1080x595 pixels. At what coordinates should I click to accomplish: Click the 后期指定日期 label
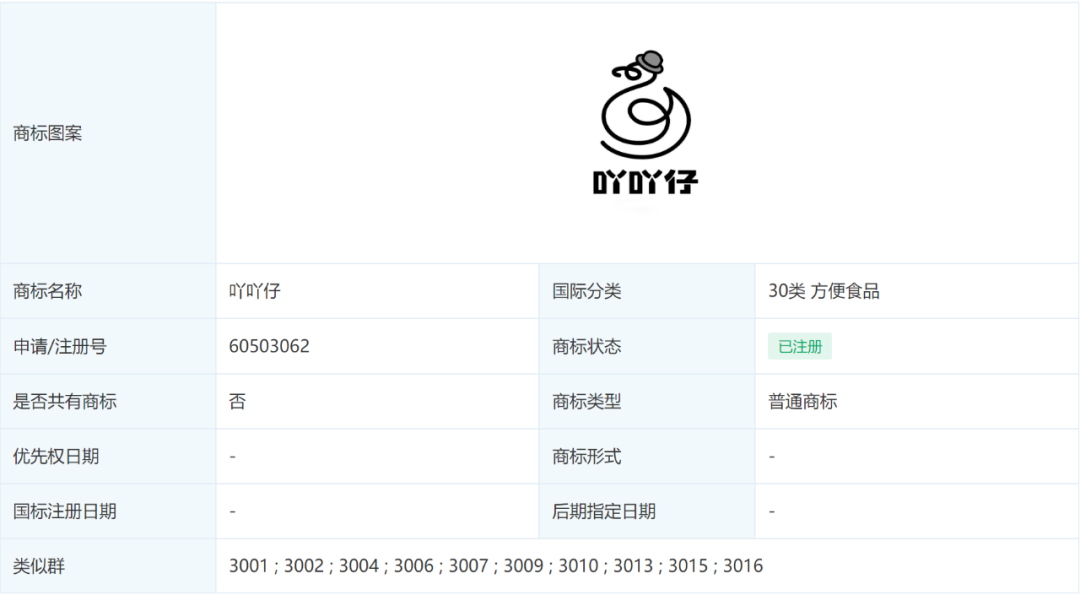pos(604,512)
